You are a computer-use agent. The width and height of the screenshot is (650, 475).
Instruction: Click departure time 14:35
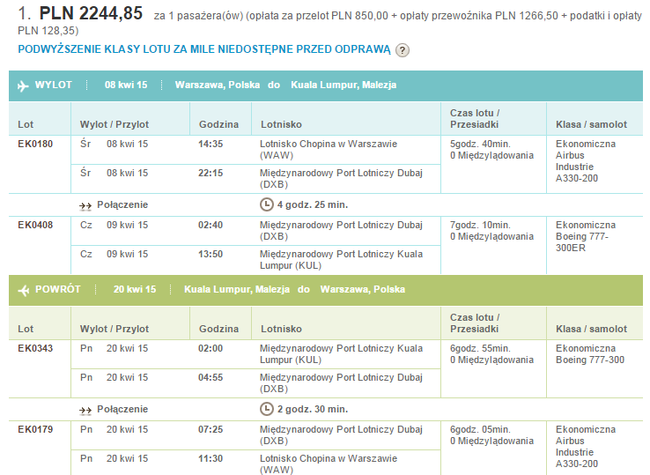(211, 144)
